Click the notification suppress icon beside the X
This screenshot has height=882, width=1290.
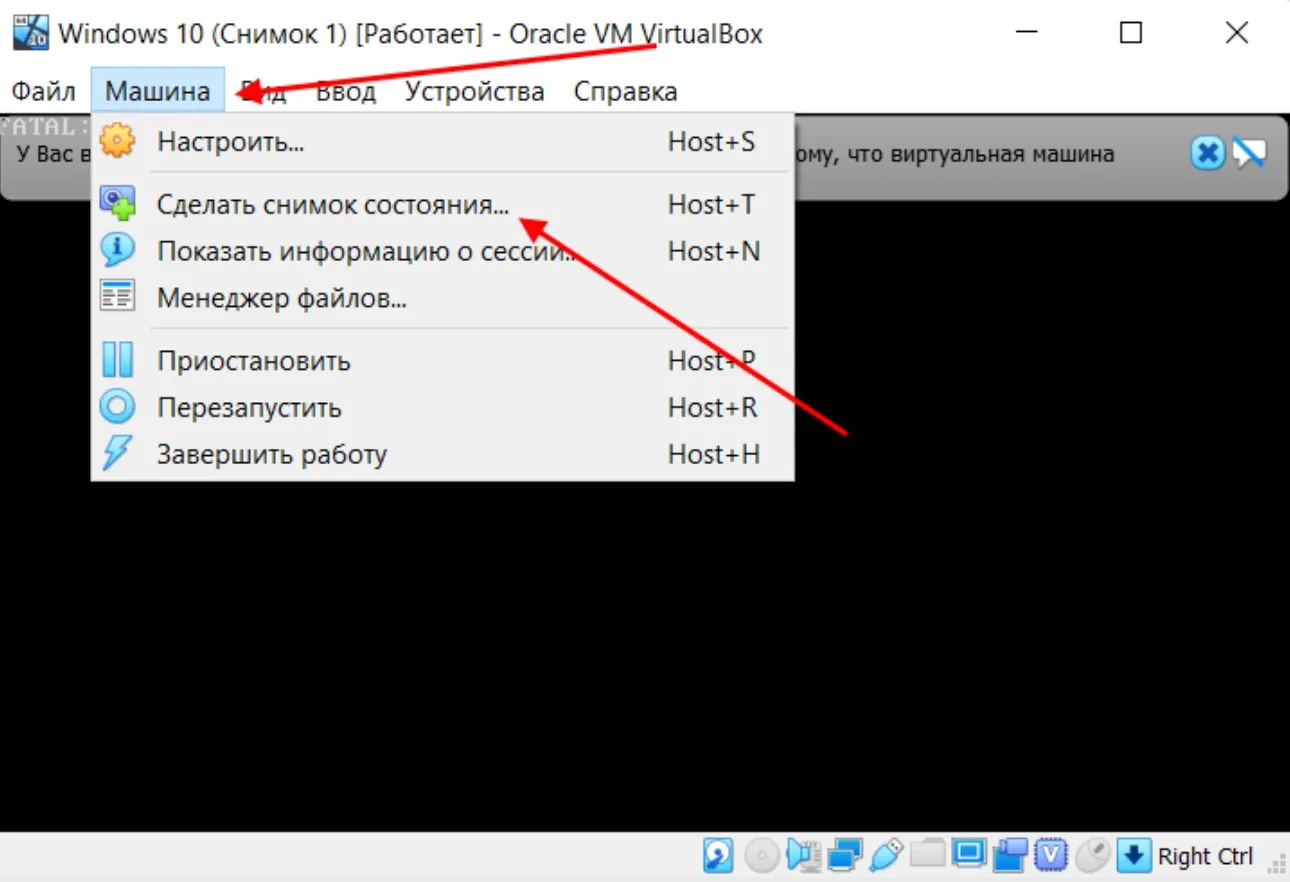1249,153
